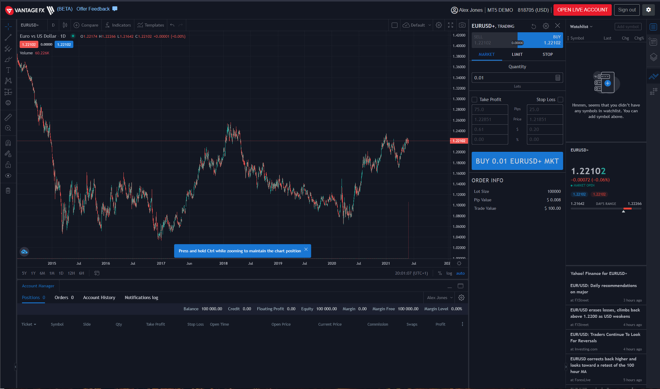The height and width of the screenshot is (389, 660).
Task: Select the trend line drawing tool
Action: pos(8,37)
